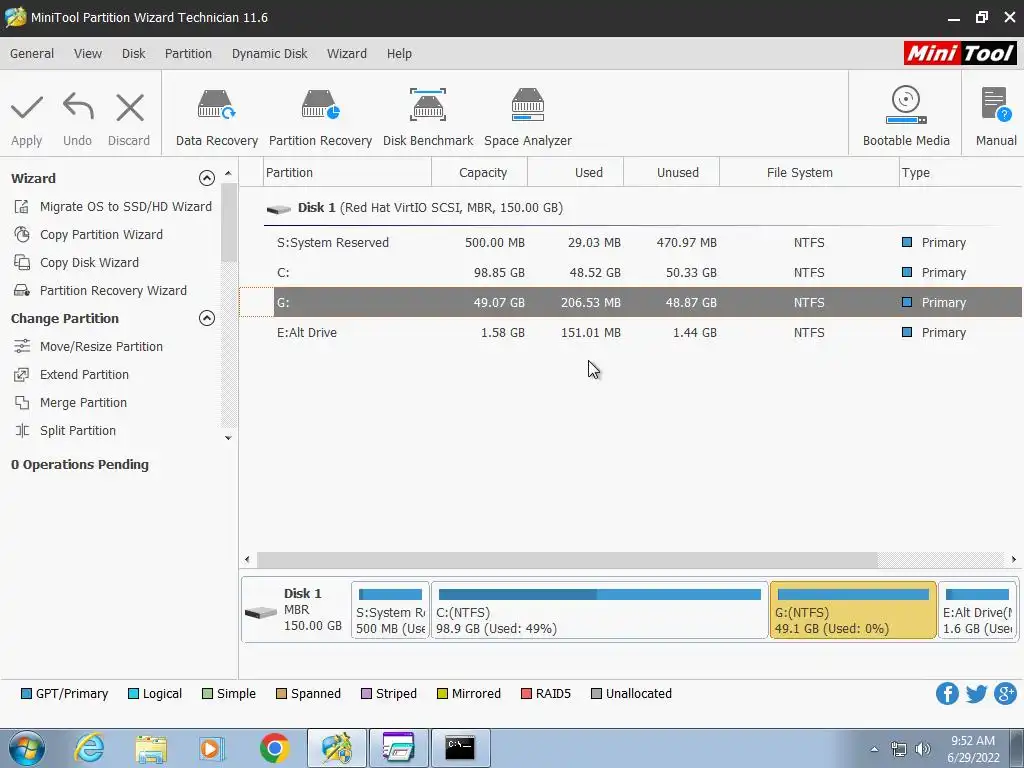Open the Command Prompt taskbar icon

[x=460, y=748]
